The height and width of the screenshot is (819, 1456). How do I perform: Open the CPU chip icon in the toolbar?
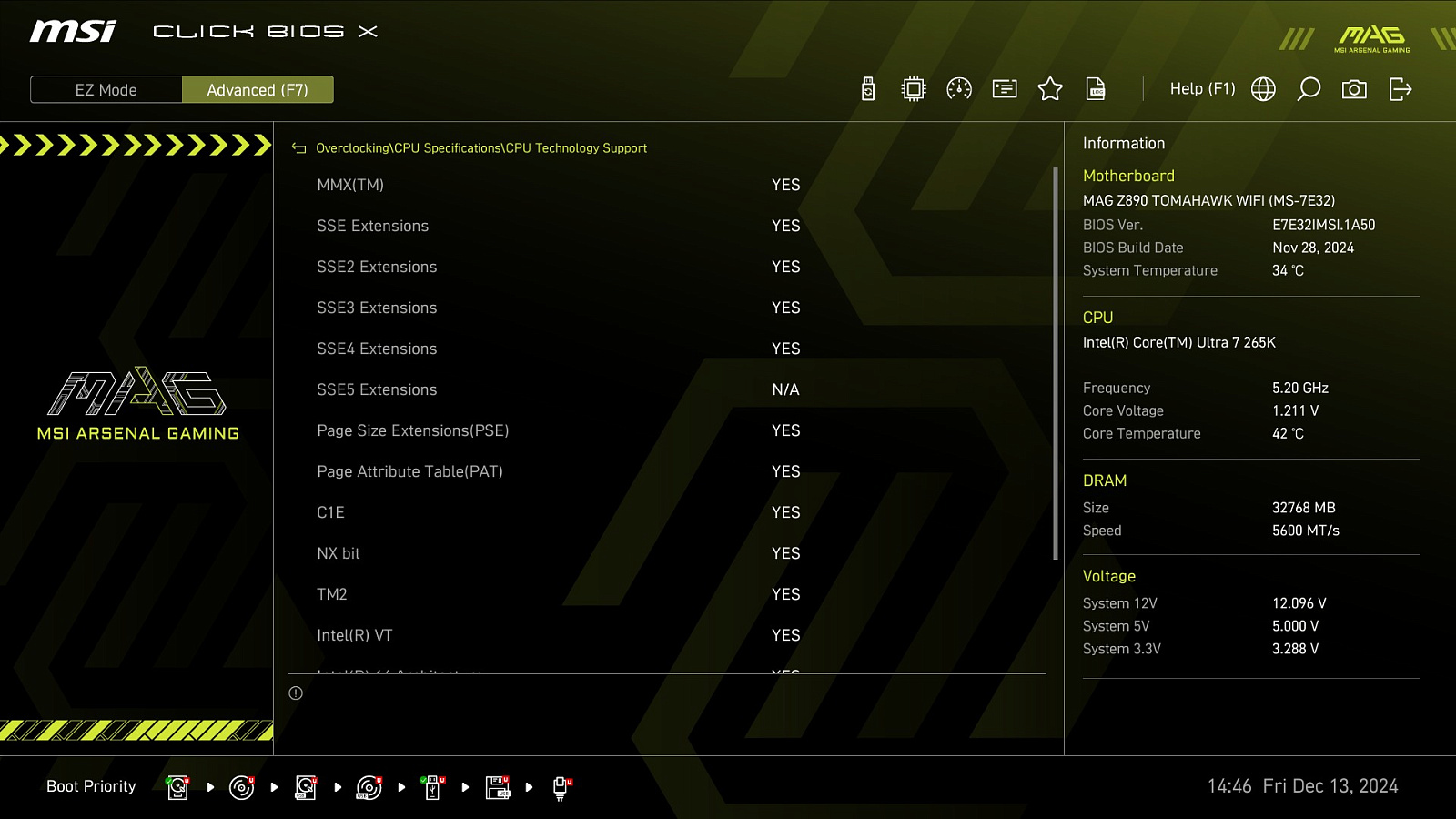914,88
